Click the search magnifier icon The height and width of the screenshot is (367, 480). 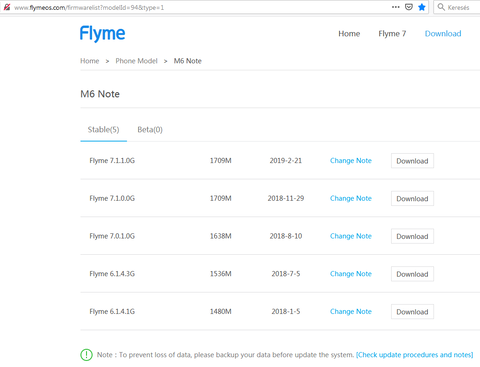441,7
